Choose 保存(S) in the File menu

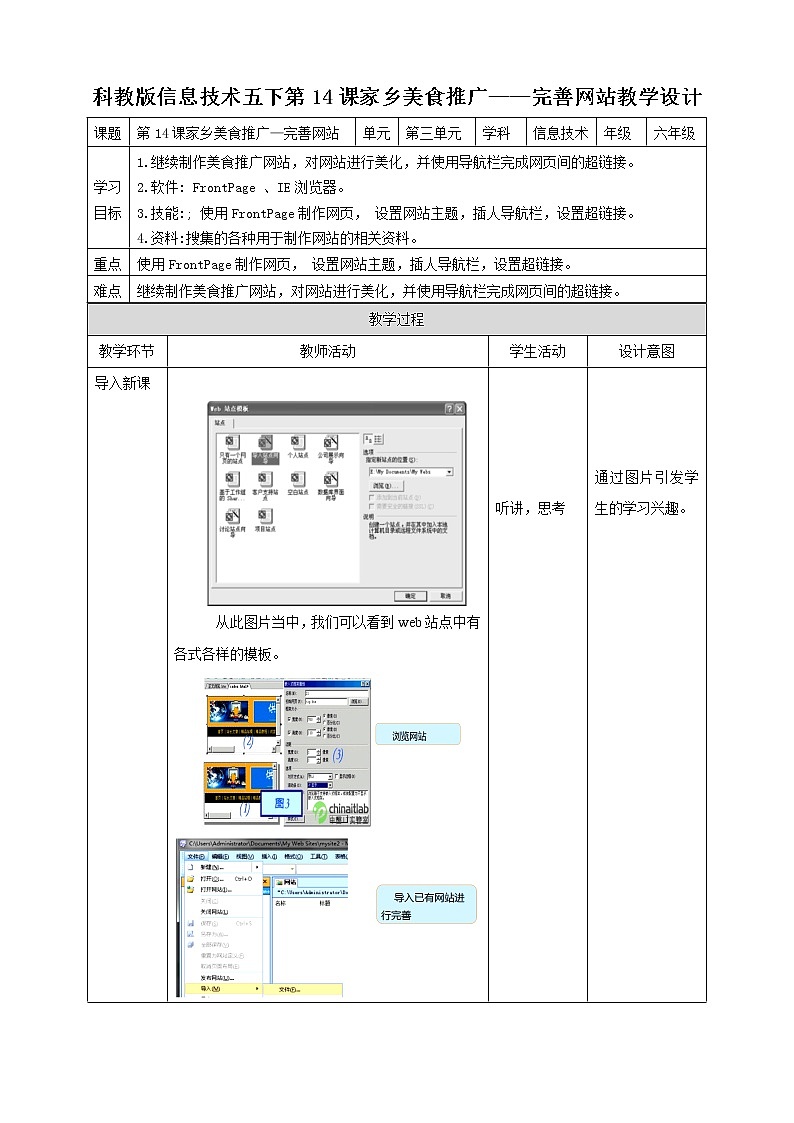[x=224, y=923]
